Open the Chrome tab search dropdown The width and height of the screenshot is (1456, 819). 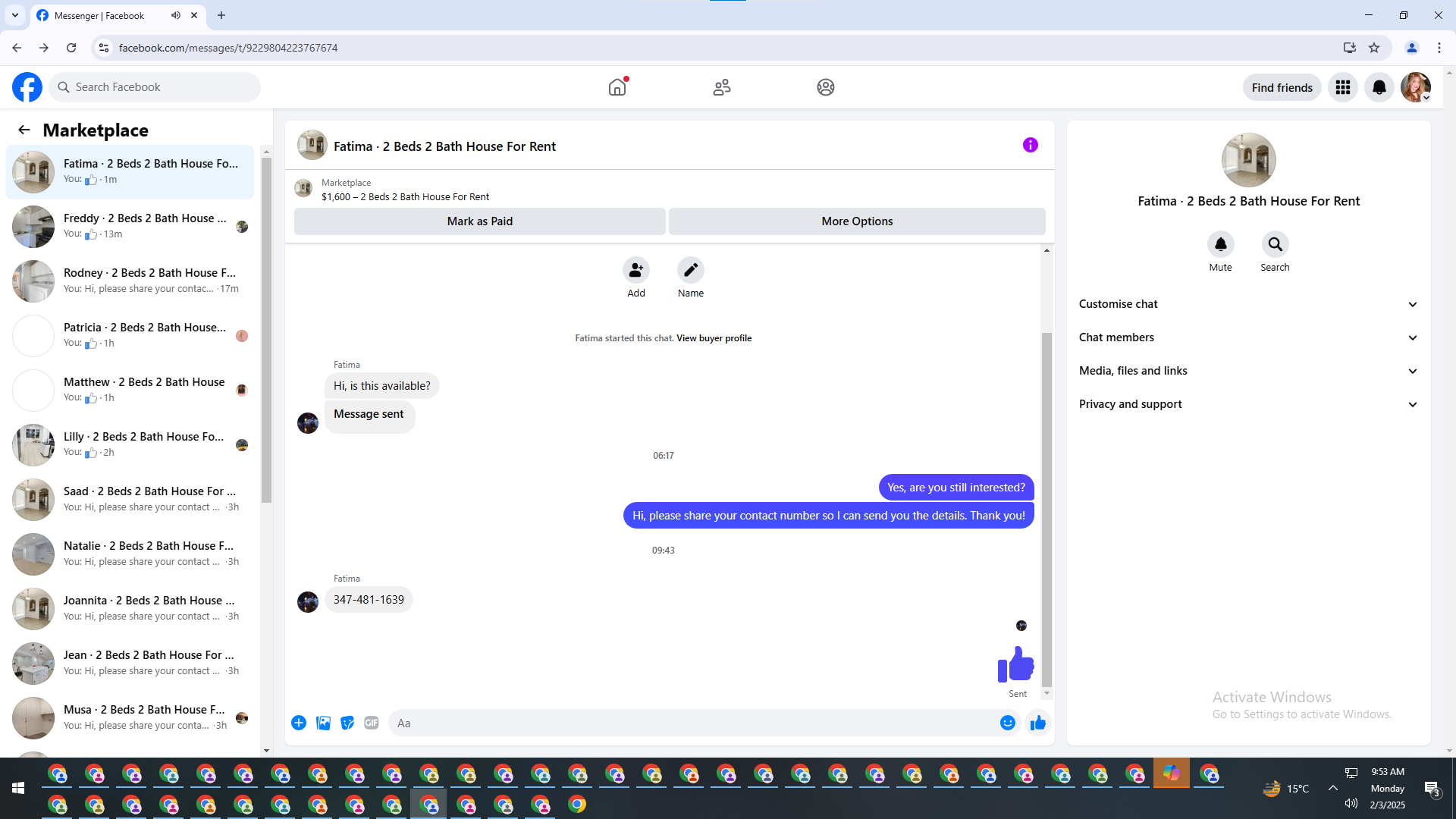coord(15,15)
